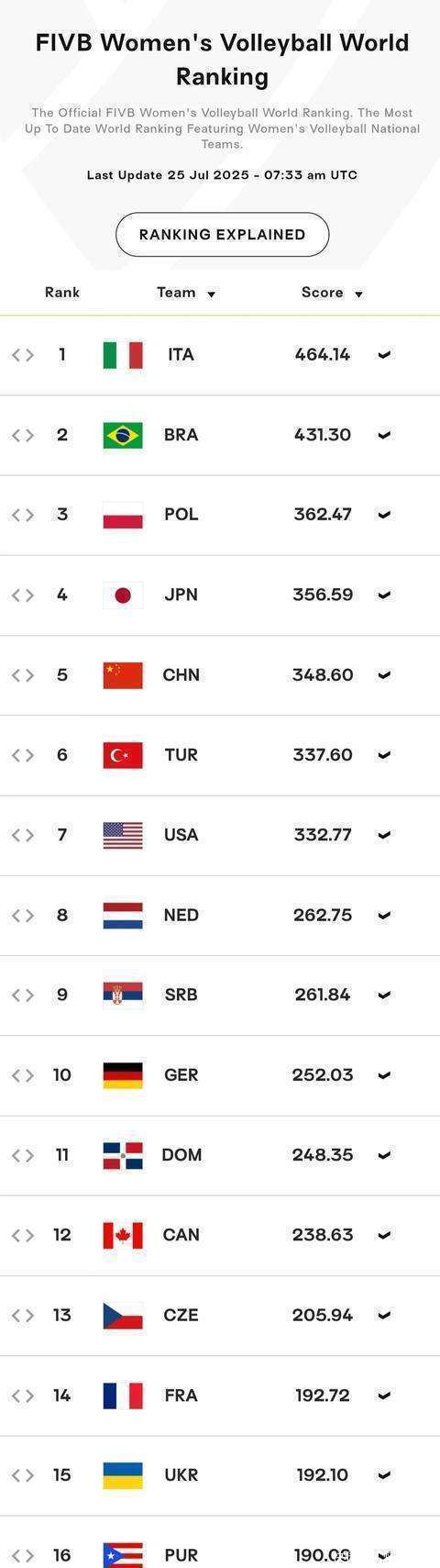Expand the USA row chevron
Screen dimensions: 440x1568
[x=384, y=835]
